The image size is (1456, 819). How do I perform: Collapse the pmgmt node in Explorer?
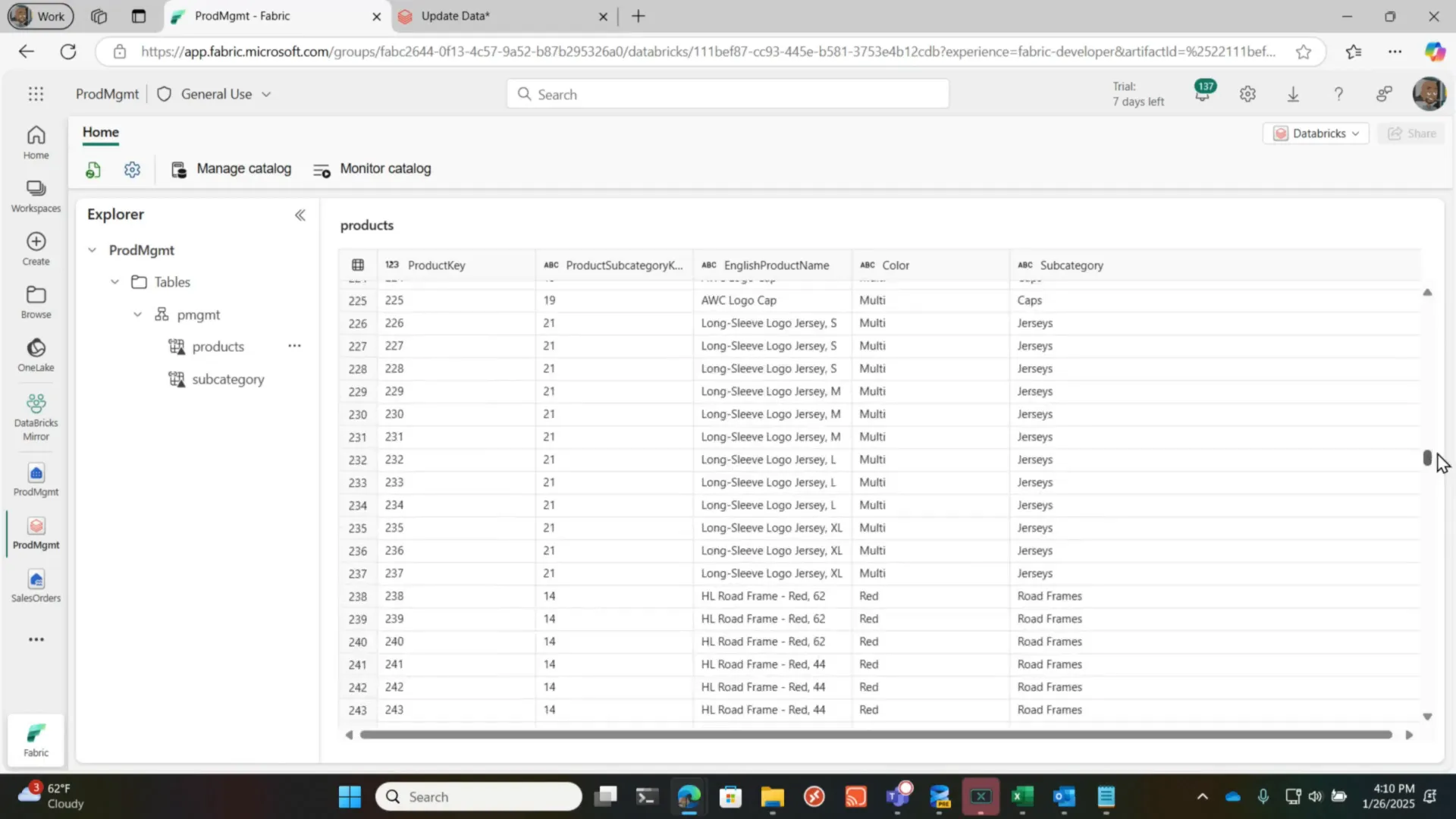[137, 314]
